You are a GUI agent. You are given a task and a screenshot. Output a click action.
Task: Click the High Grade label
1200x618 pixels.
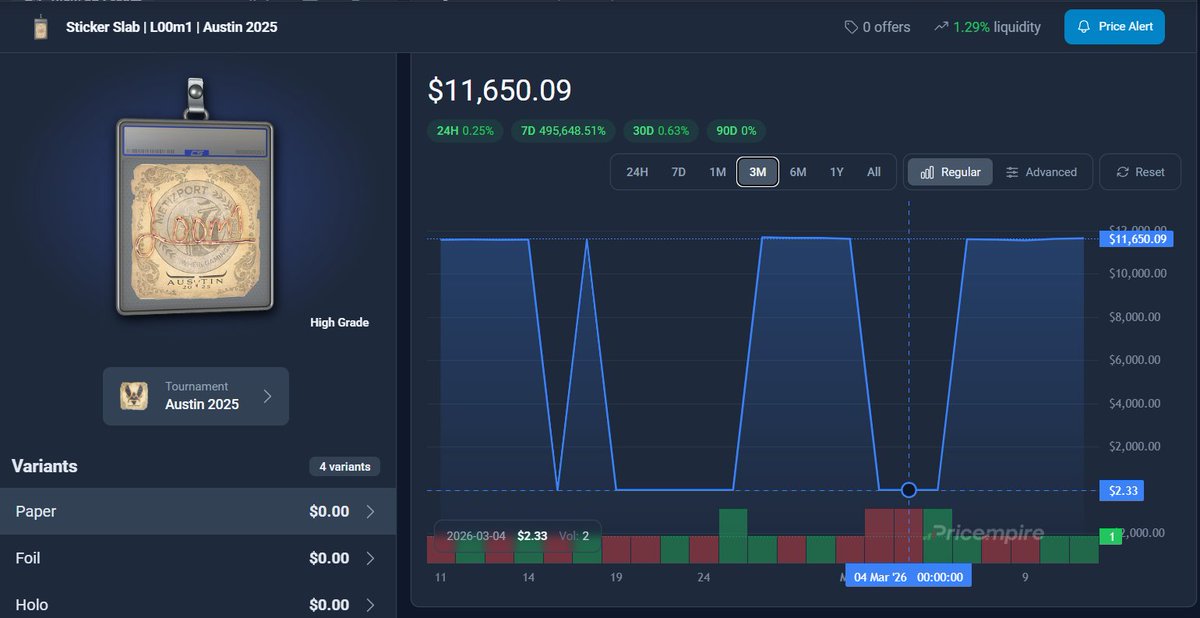339,323
